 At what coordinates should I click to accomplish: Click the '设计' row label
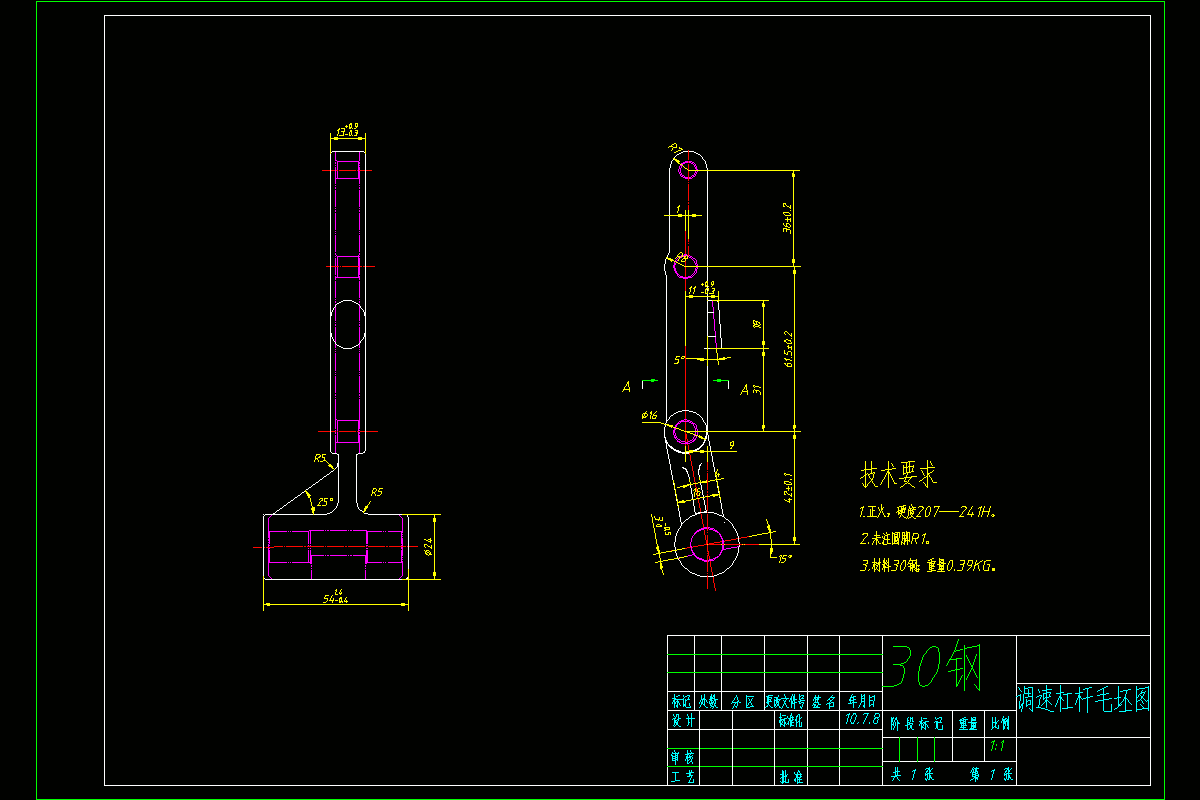(683, 720)
